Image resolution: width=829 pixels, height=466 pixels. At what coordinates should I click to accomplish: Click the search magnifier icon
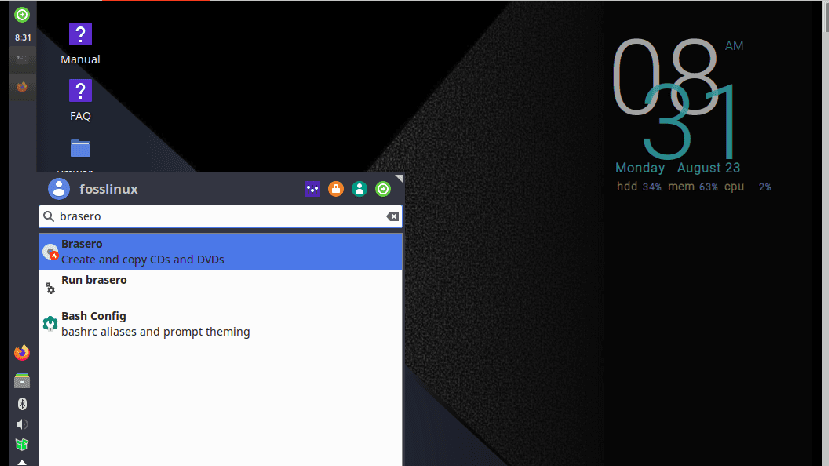pyautogui.click(x=49, y=216)
